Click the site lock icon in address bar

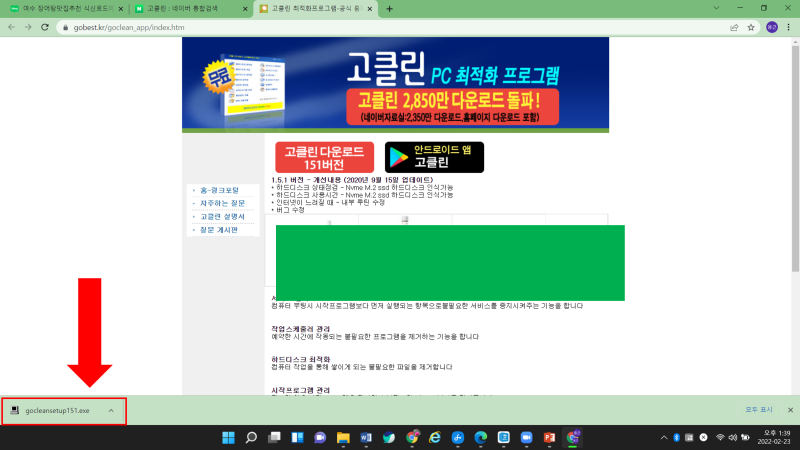tap(65, 28)
